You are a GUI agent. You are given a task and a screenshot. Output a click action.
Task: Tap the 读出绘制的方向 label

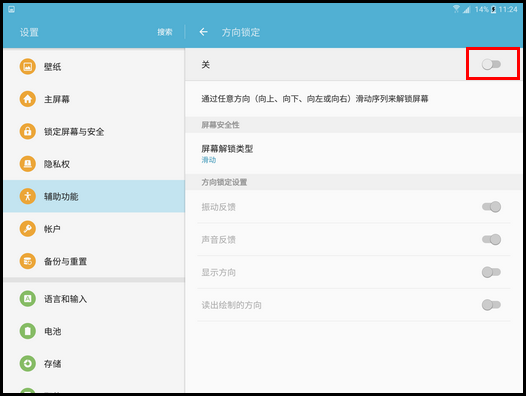pyautogui.click(x=231, y=305)
